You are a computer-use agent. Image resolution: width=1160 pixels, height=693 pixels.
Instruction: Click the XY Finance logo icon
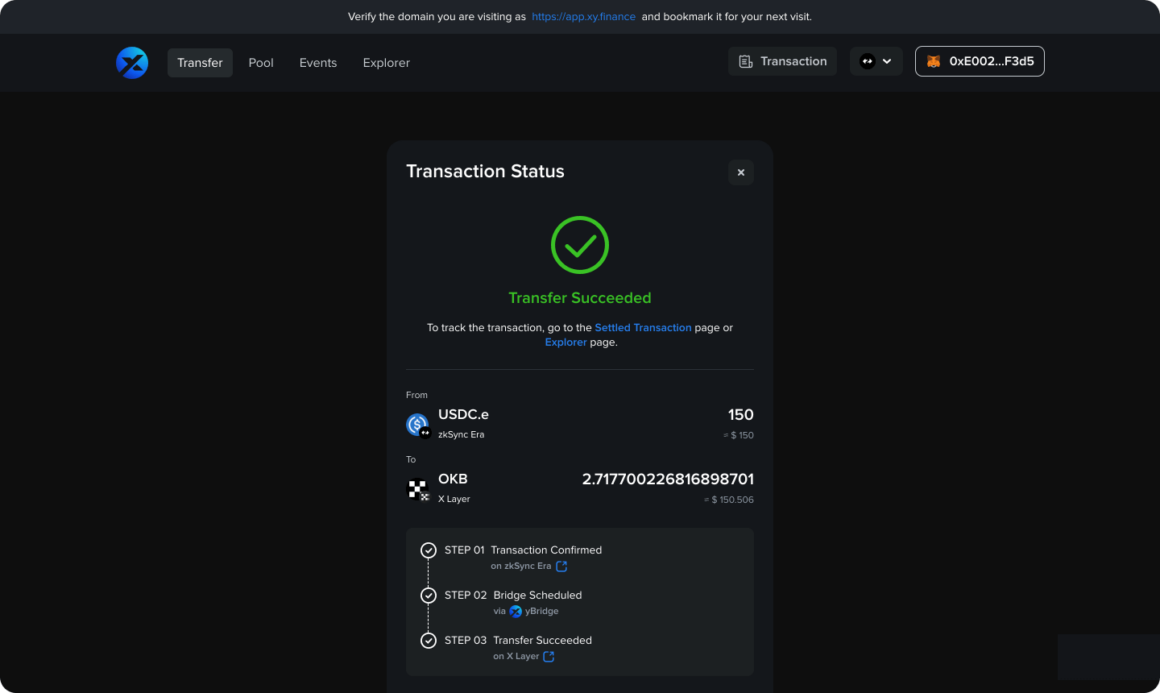click(132, 62)
